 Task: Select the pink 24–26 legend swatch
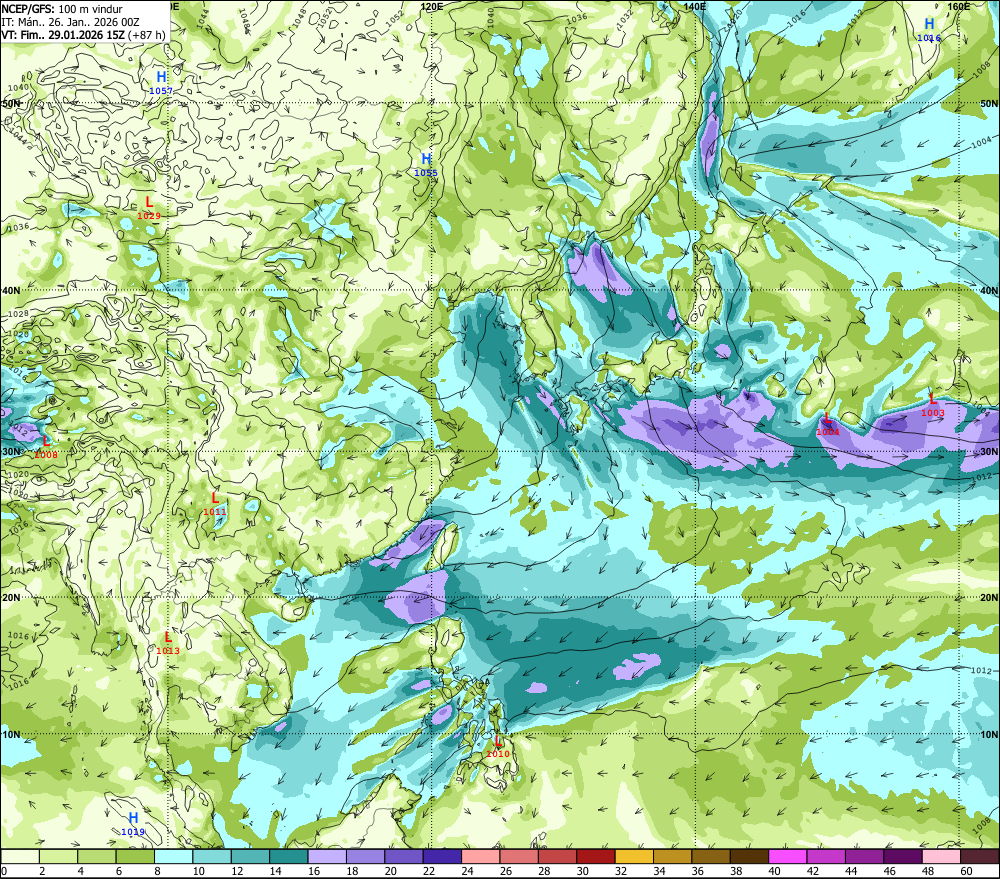point(480,856)
